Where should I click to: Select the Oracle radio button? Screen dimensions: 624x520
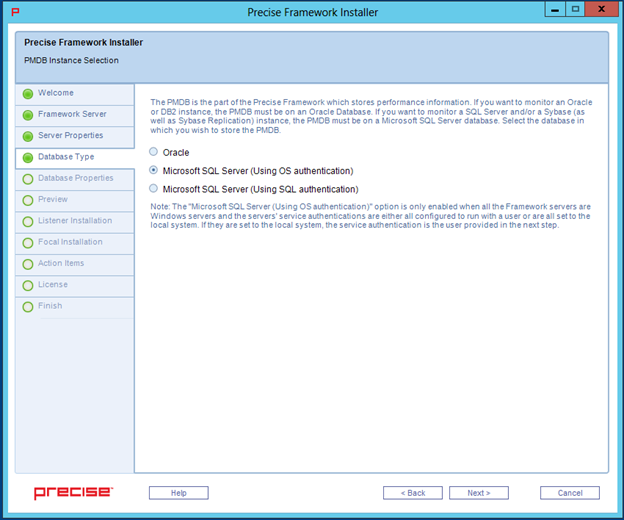click(x=153, y=152)
